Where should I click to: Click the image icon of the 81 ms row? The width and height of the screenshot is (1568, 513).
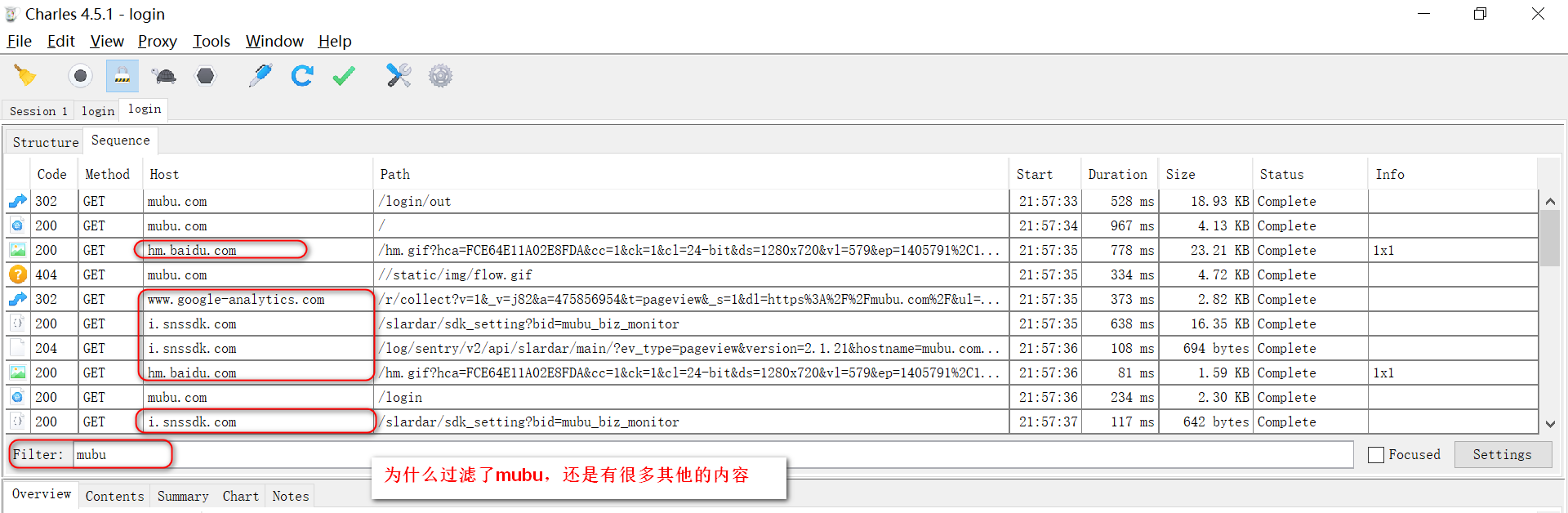17,372
